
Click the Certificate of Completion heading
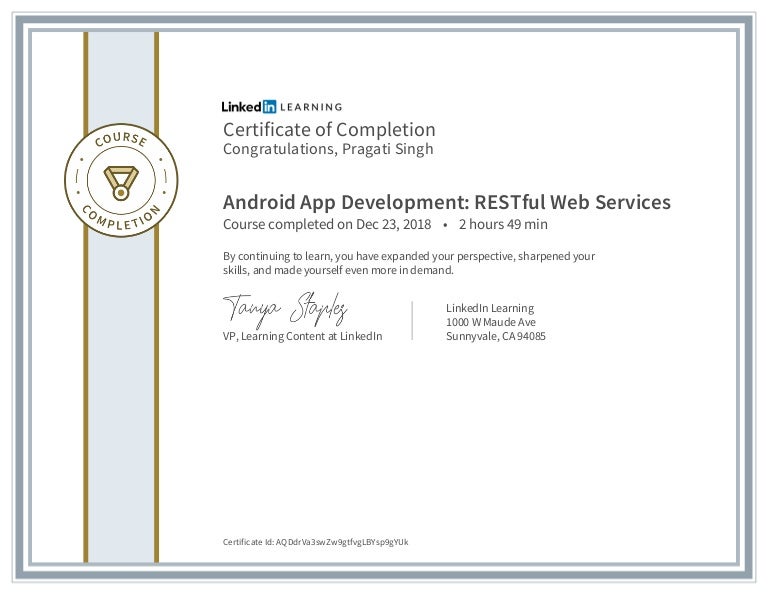[329, 129]
